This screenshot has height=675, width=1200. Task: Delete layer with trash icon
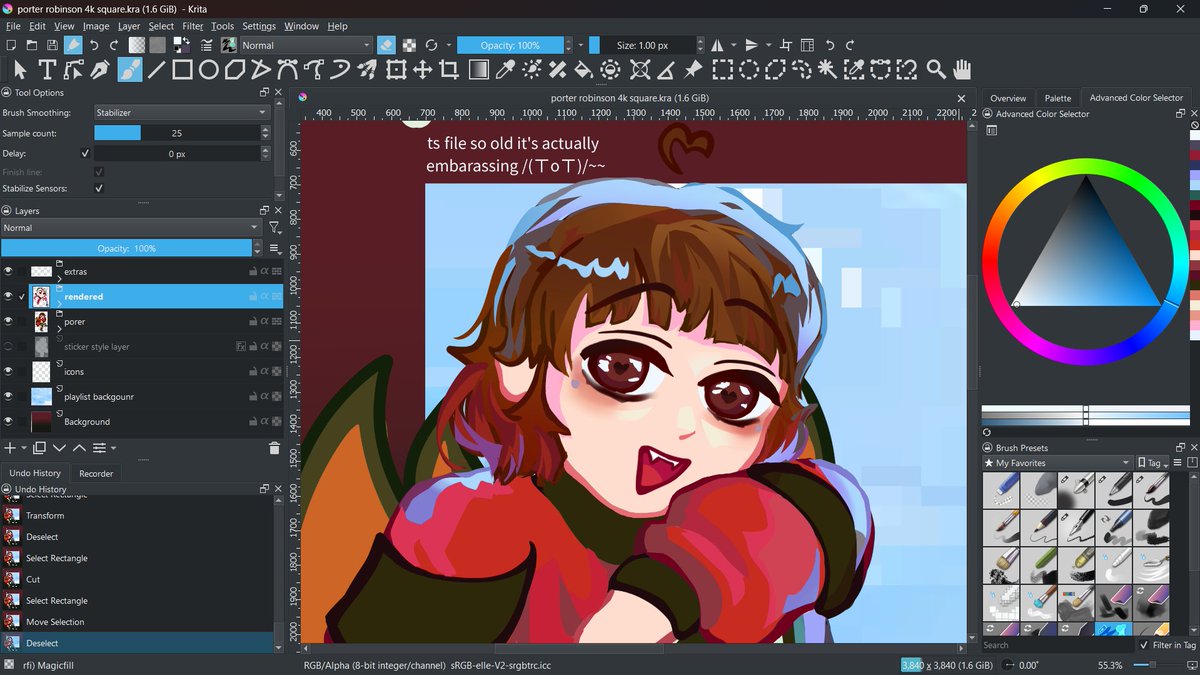click(274, 448)
